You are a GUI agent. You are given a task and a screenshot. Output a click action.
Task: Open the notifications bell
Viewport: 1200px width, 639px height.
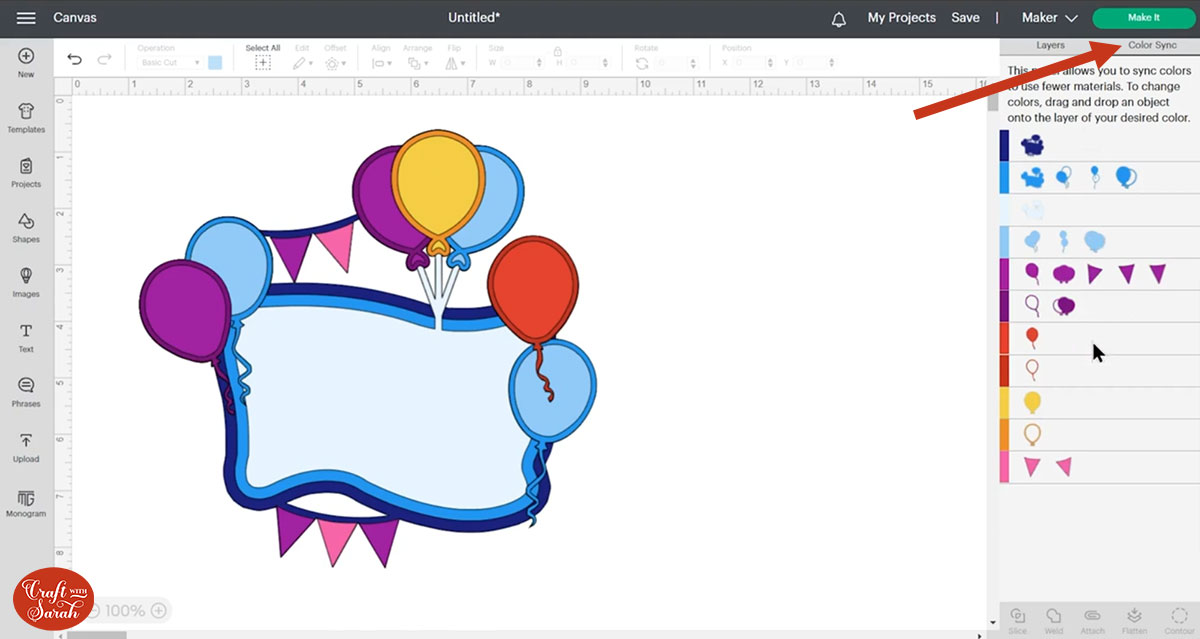(x=838, y=18)
